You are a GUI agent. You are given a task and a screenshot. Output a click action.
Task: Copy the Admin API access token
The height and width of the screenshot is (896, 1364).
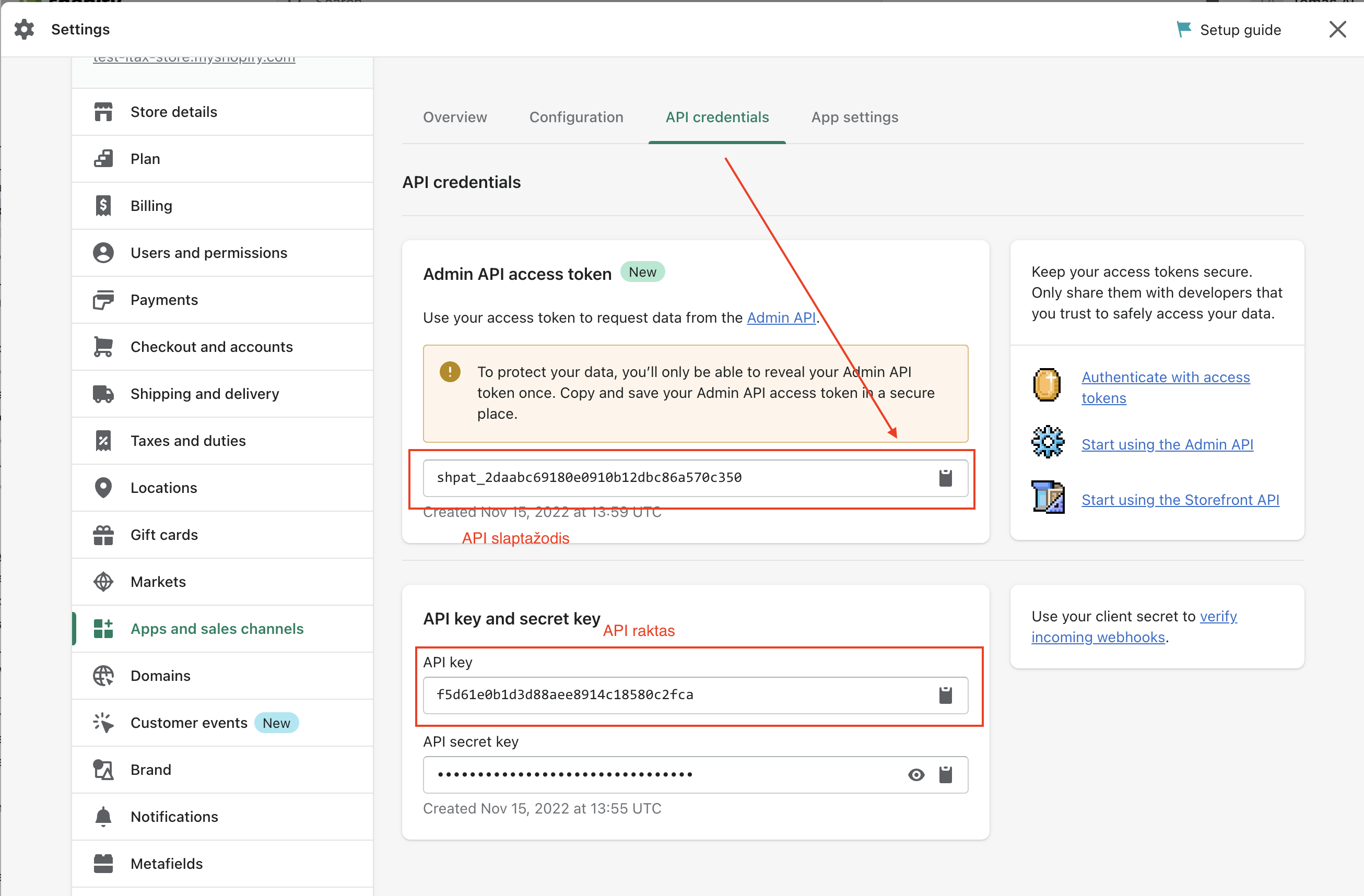click(x=945, y=478)
